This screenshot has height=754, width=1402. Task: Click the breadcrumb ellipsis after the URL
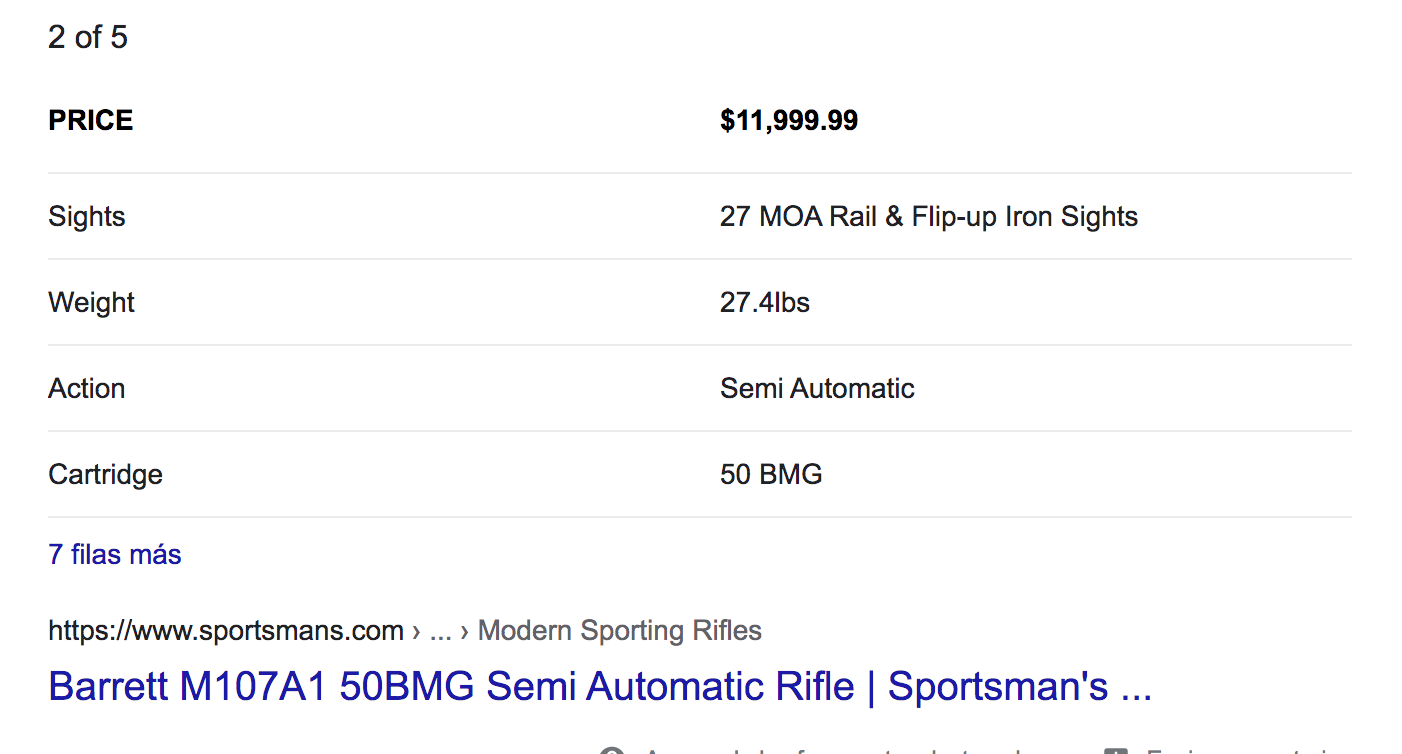tap(440, 631)
